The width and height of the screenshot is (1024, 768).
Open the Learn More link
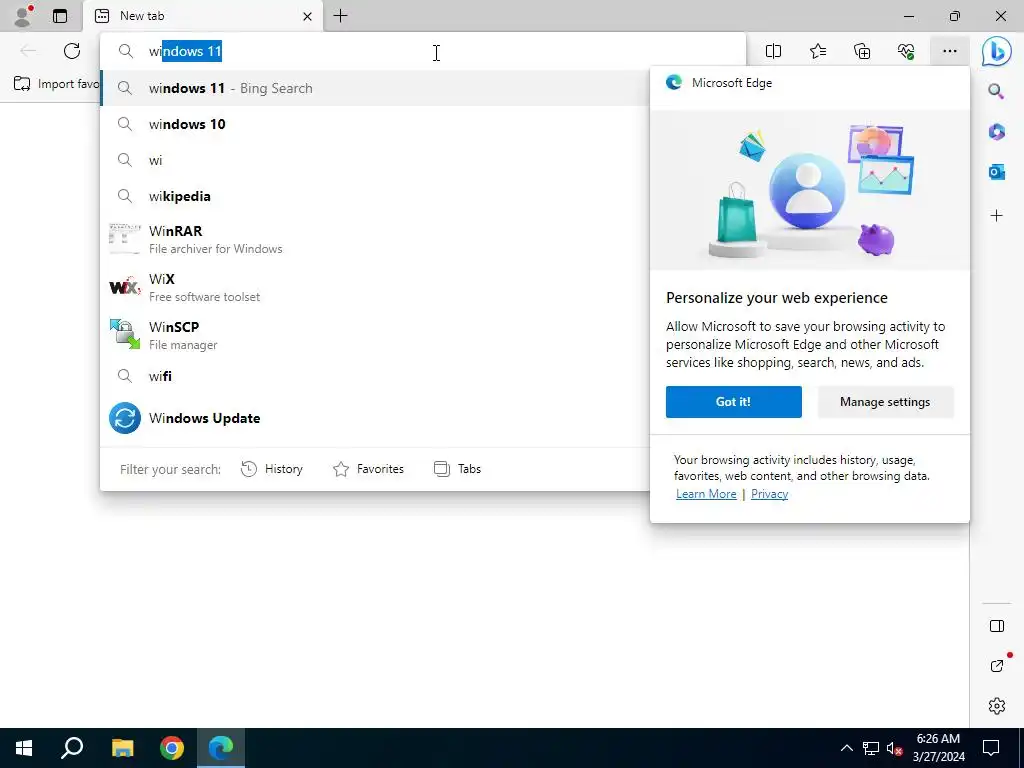pos(706,494)
